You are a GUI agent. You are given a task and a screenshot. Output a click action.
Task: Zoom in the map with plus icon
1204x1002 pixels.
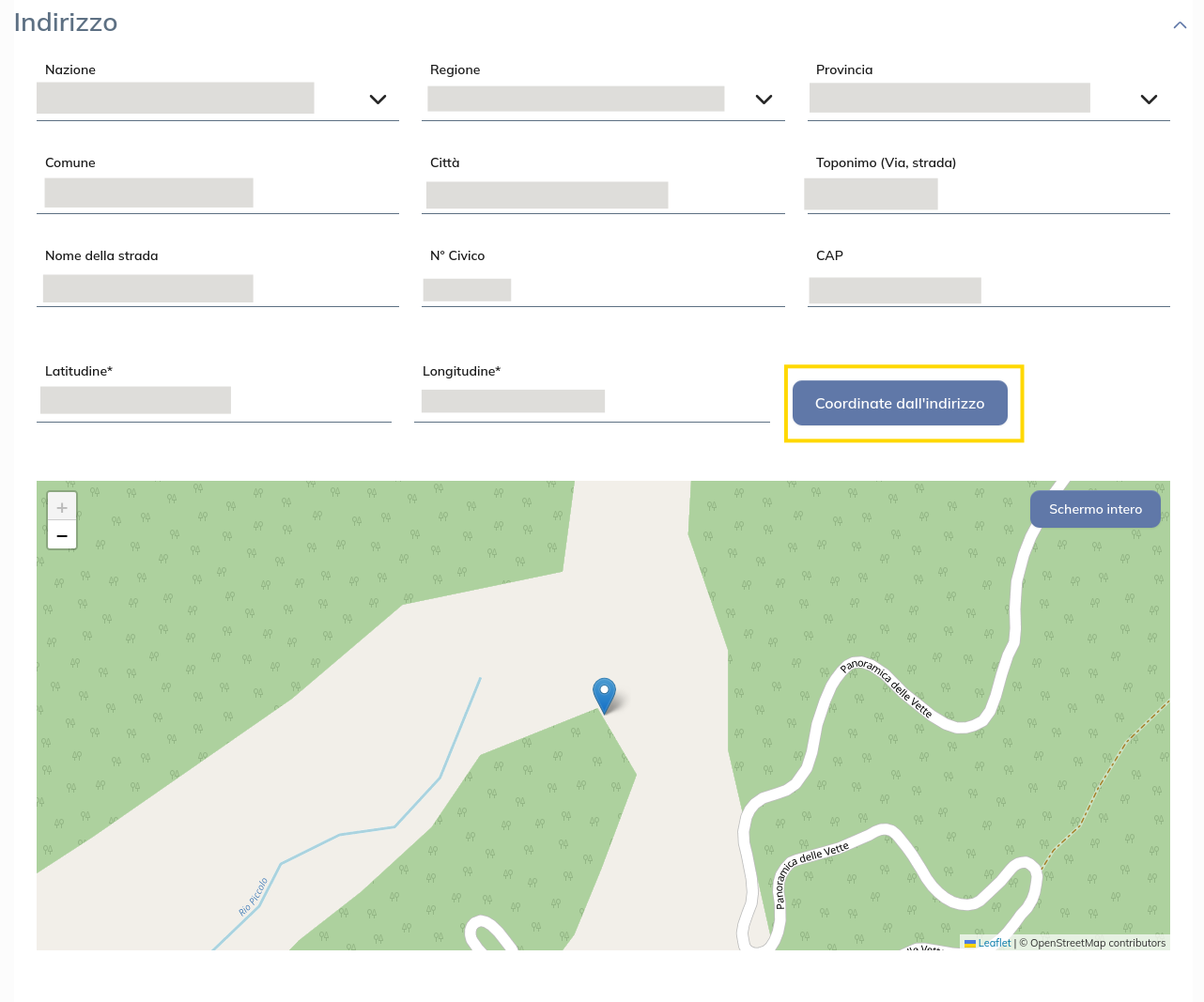(62, 508)
